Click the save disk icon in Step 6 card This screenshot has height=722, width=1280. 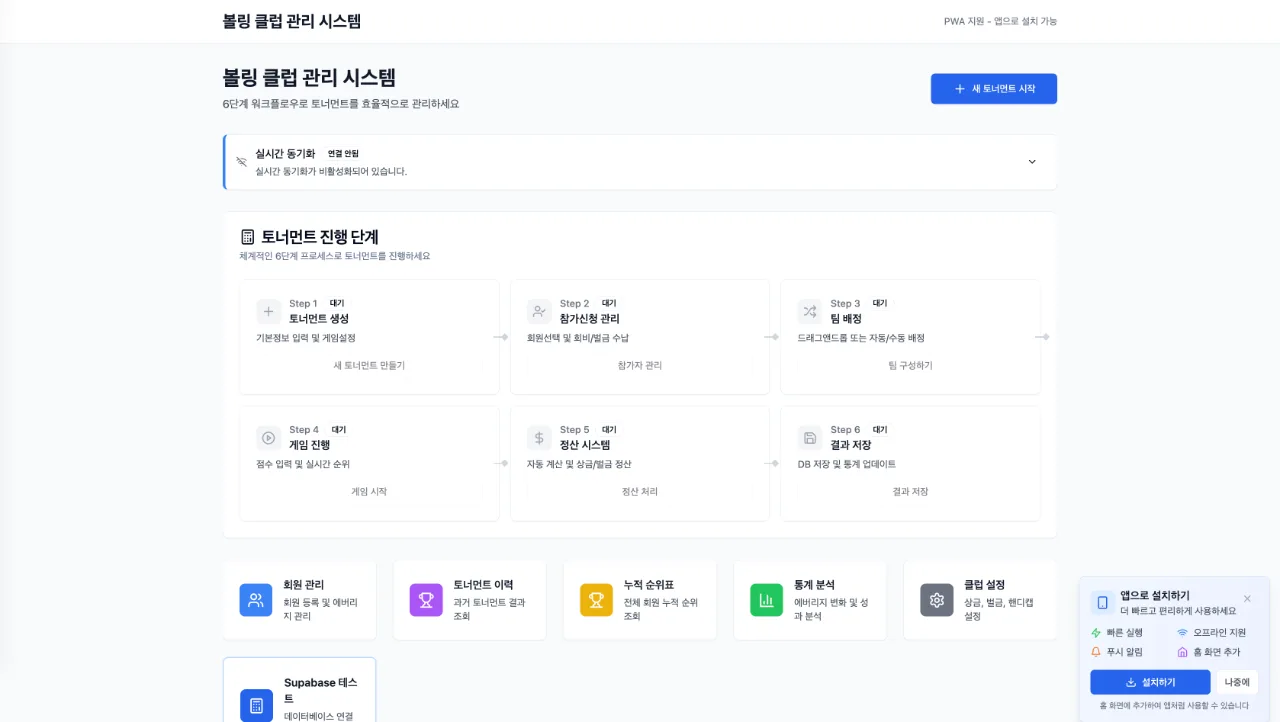pos(810,437)
